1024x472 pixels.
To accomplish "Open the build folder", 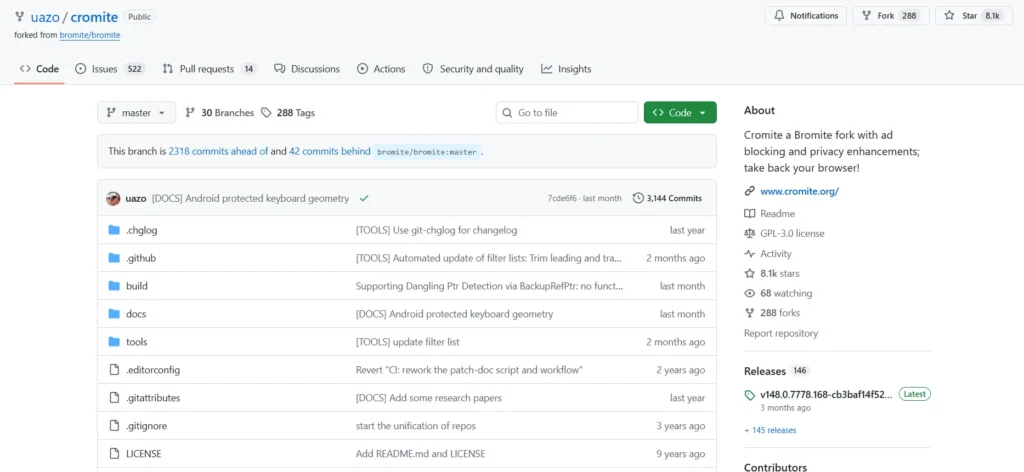I will [136, 286].
